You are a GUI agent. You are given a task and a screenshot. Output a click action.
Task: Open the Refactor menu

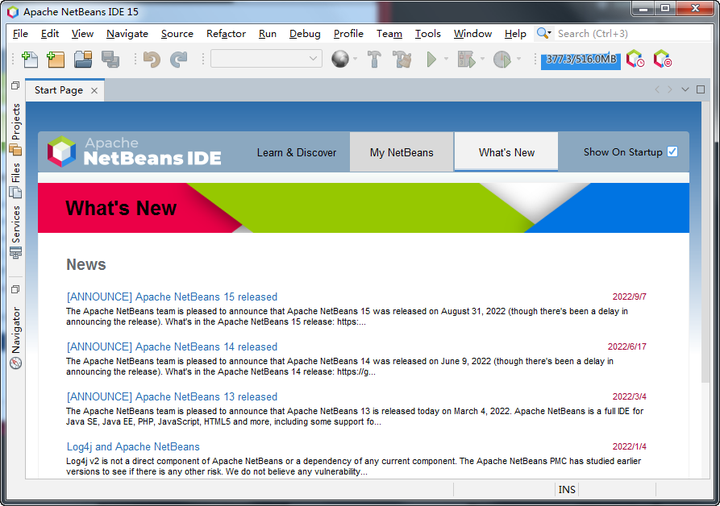pyautogui.click(x=226, y=34)
